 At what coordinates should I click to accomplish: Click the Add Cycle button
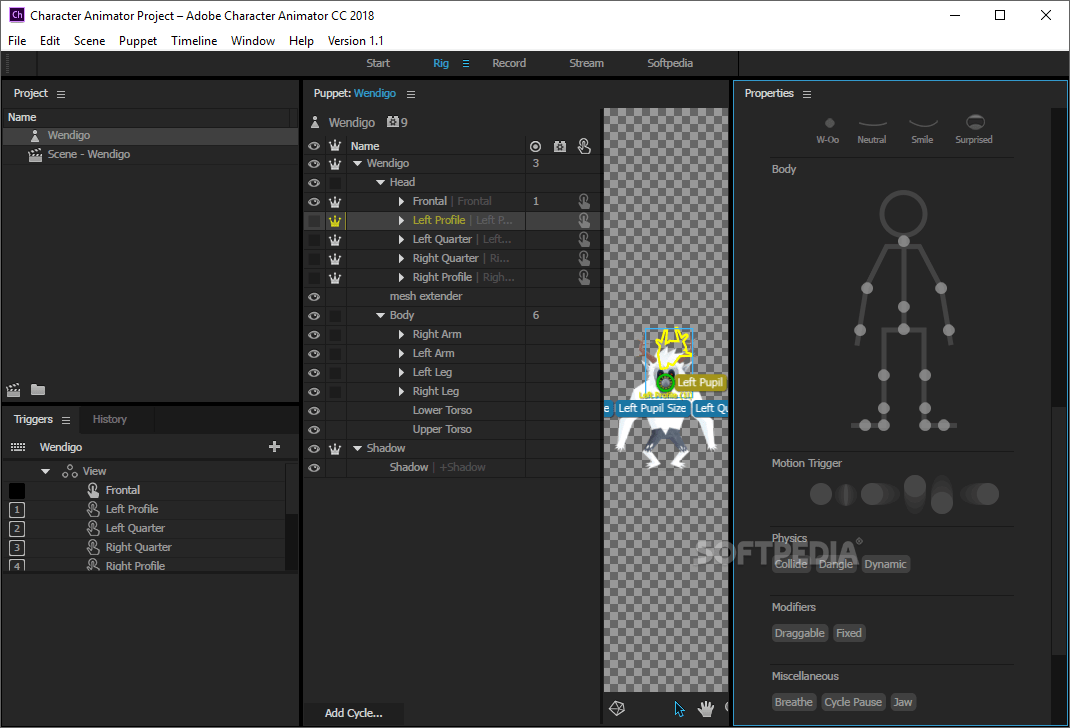(351, 713)
